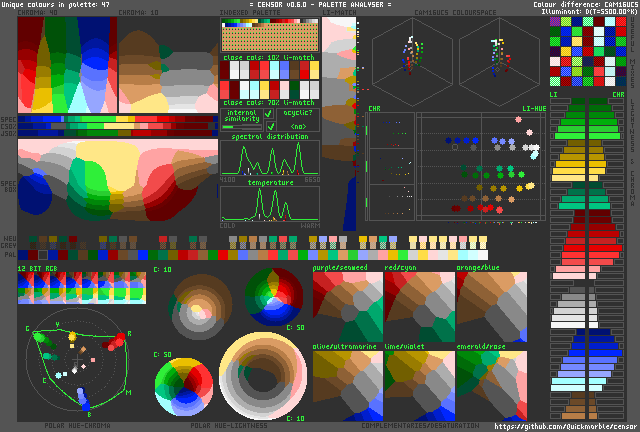
Task: Click the Censor v0.6.0 Palette Analyser title
Action: tap(320, 4)
